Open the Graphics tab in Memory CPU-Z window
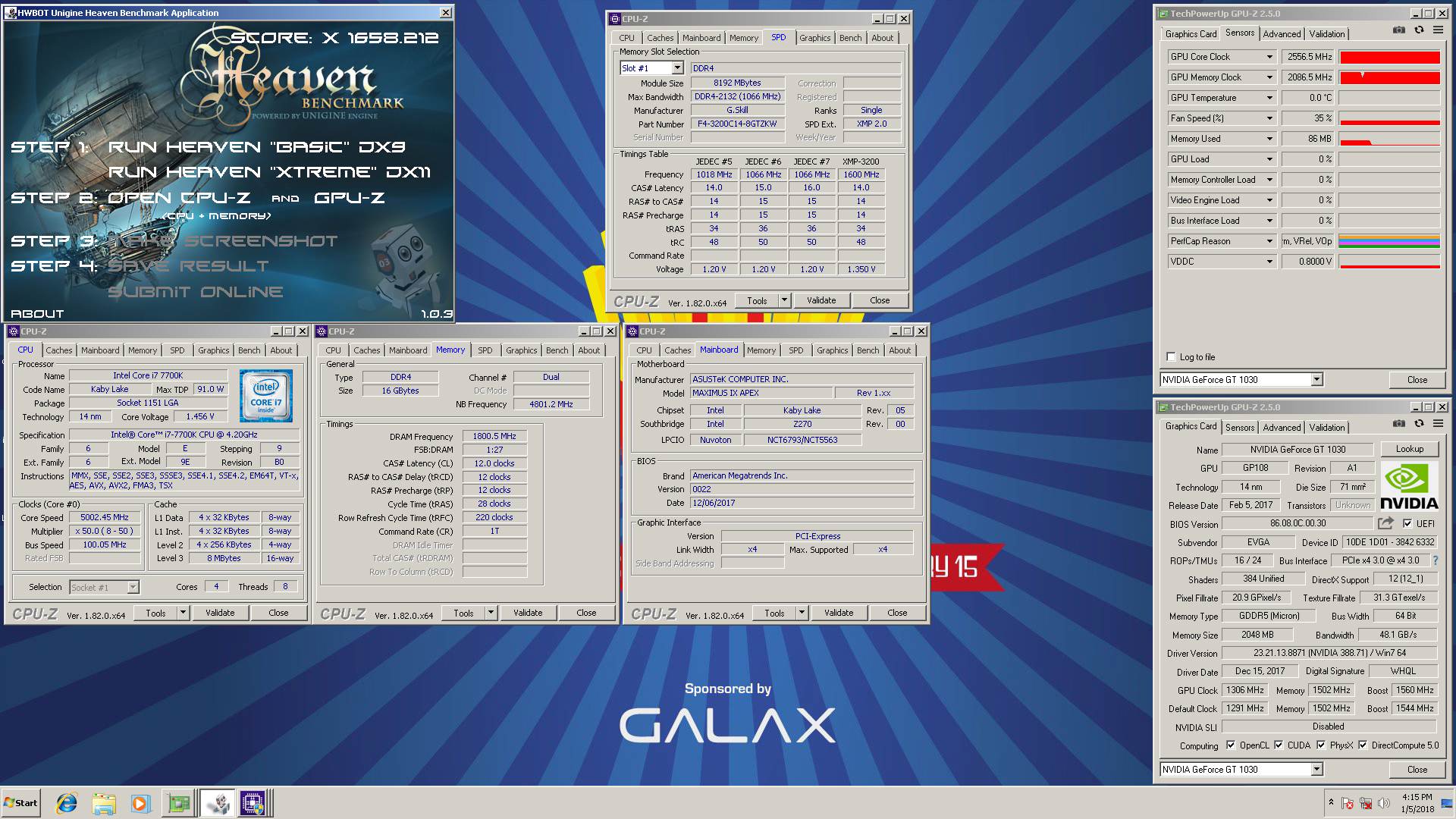The width and height of the screenshot is (1456, 819). click(x=521, y=350)
